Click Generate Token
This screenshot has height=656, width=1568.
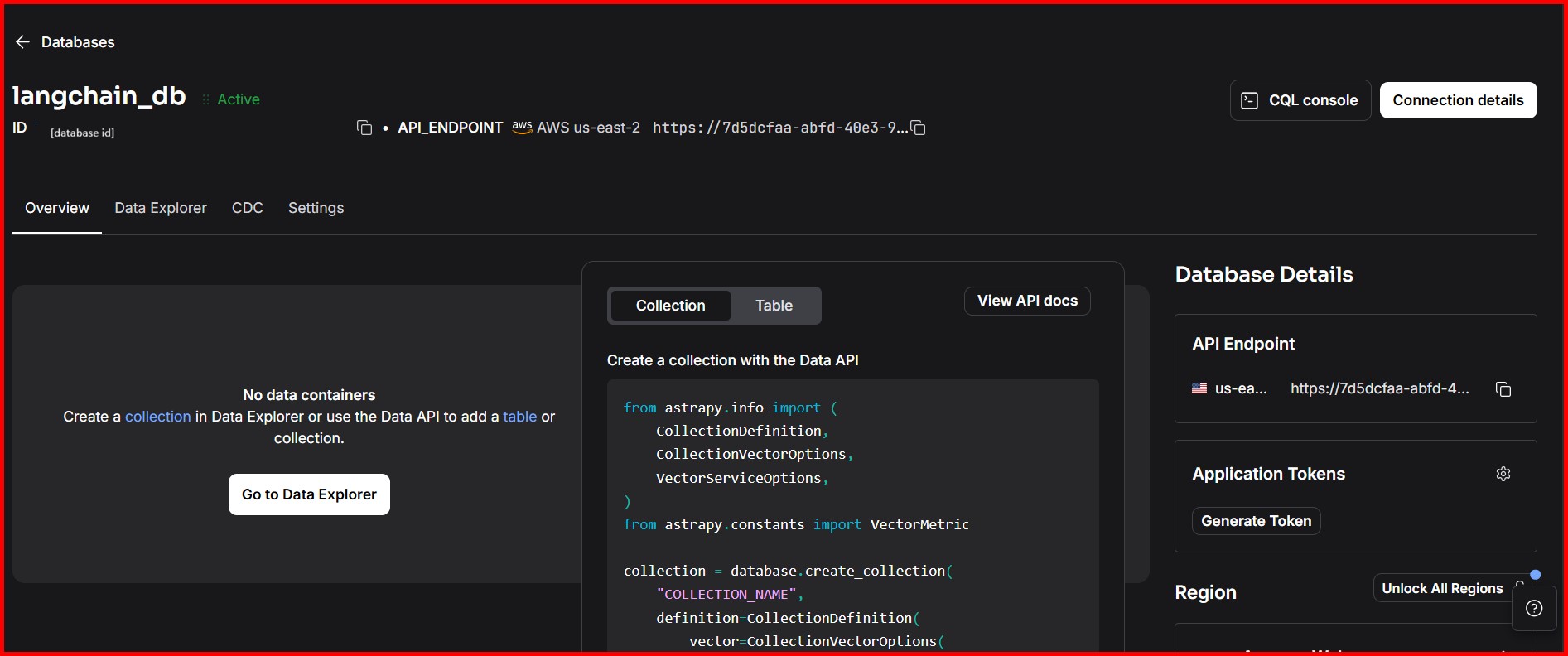tap(1256, 521)
